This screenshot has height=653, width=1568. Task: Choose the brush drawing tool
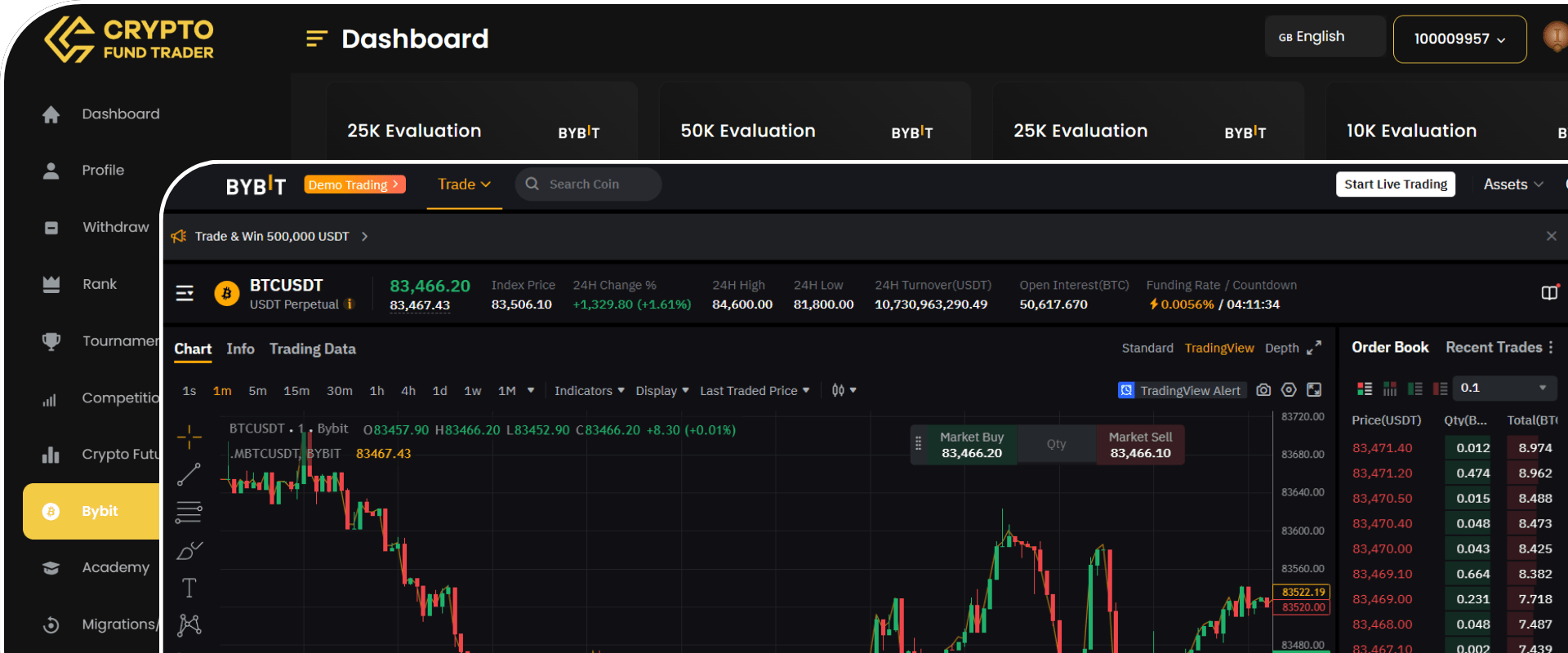(189, 551)
